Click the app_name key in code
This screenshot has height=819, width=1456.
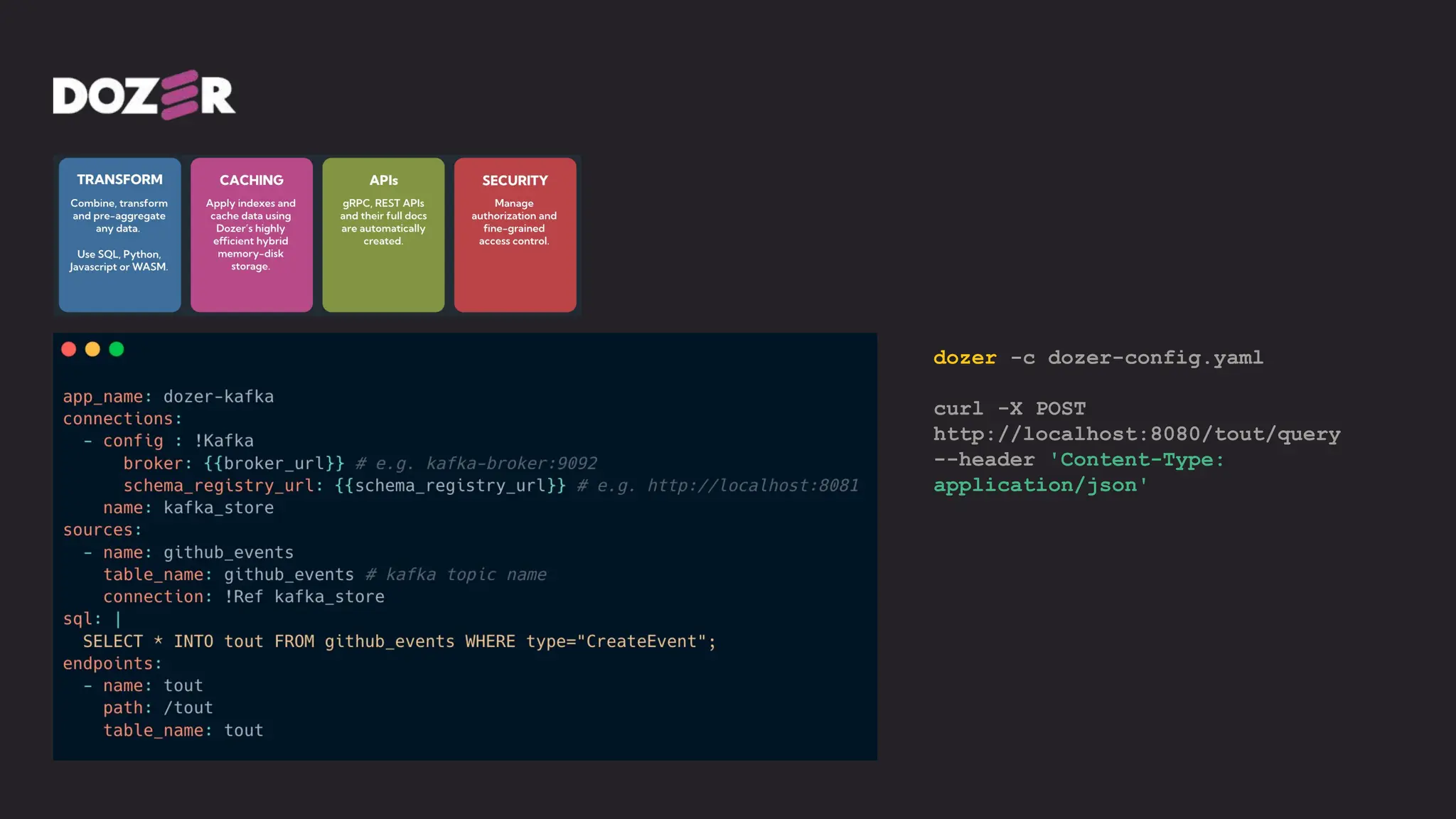102,397
